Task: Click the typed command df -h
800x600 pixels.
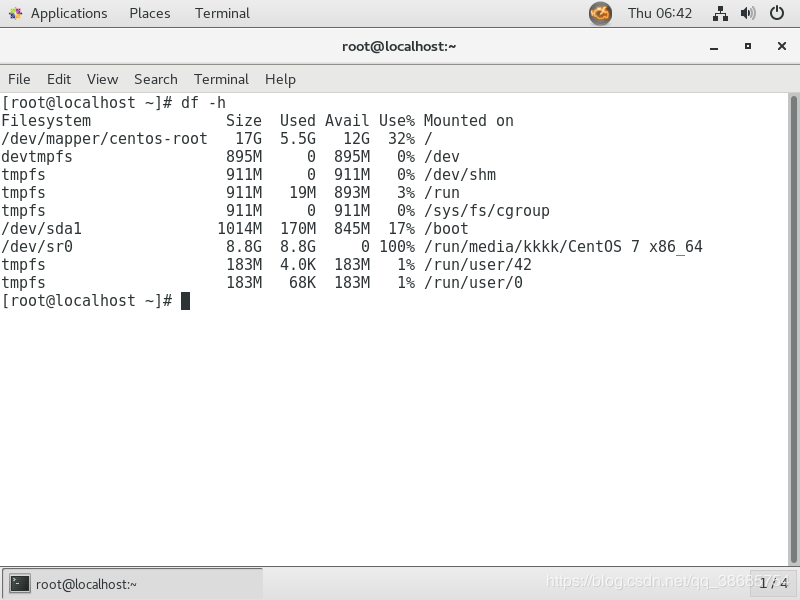Action: (203, 103)
